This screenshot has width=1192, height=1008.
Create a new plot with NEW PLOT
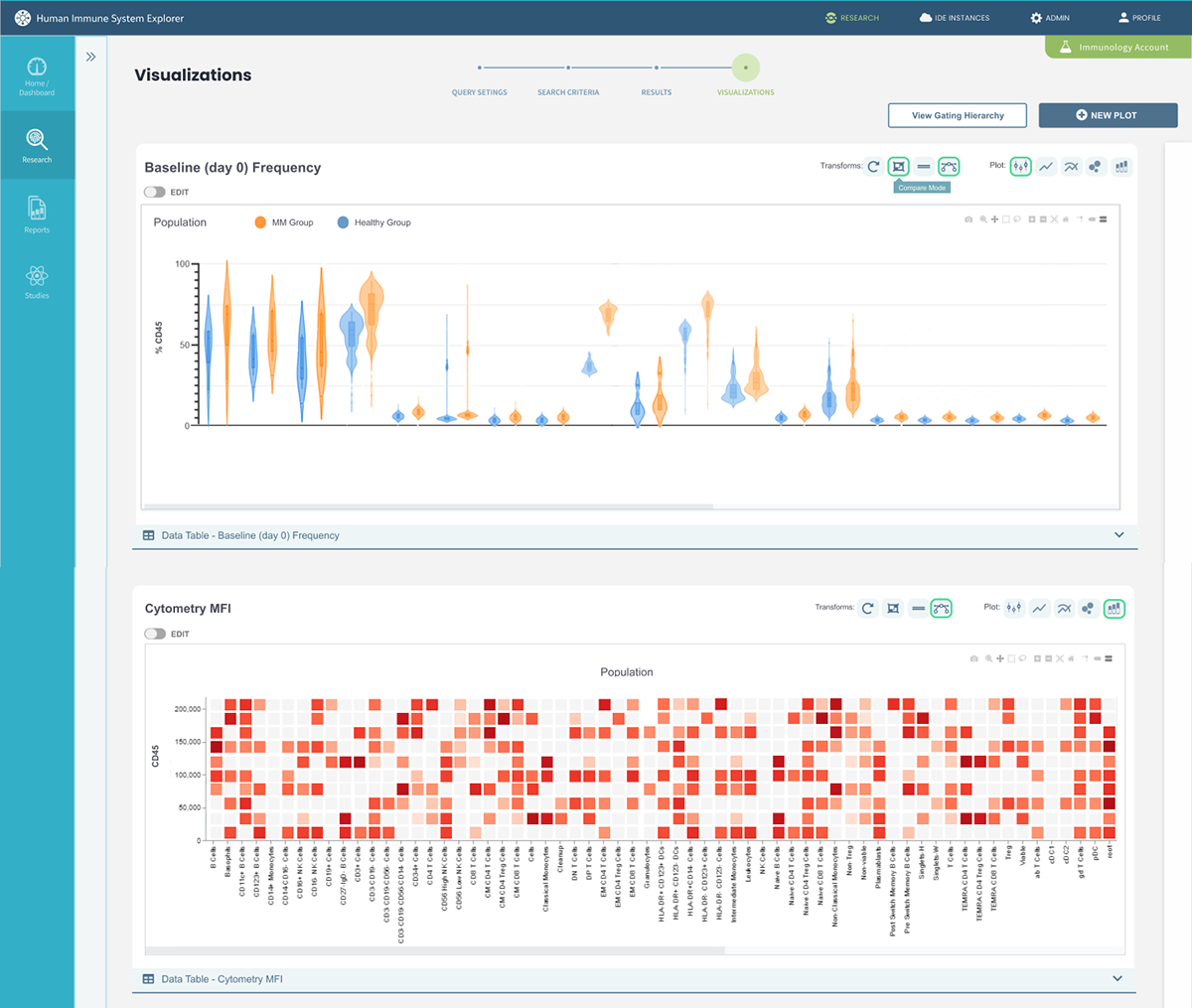1106,115
